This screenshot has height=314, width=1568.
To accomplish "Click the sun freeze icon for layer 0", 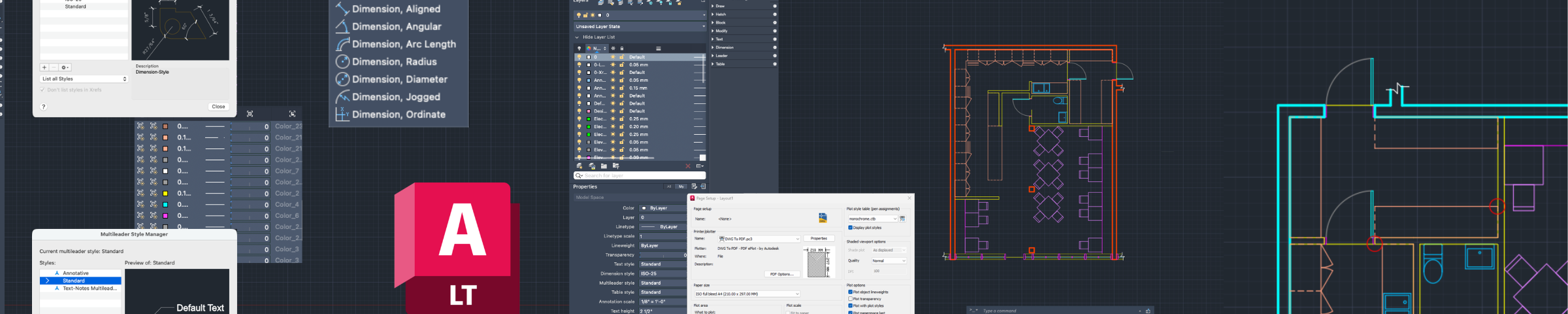I will coord(613,57).
